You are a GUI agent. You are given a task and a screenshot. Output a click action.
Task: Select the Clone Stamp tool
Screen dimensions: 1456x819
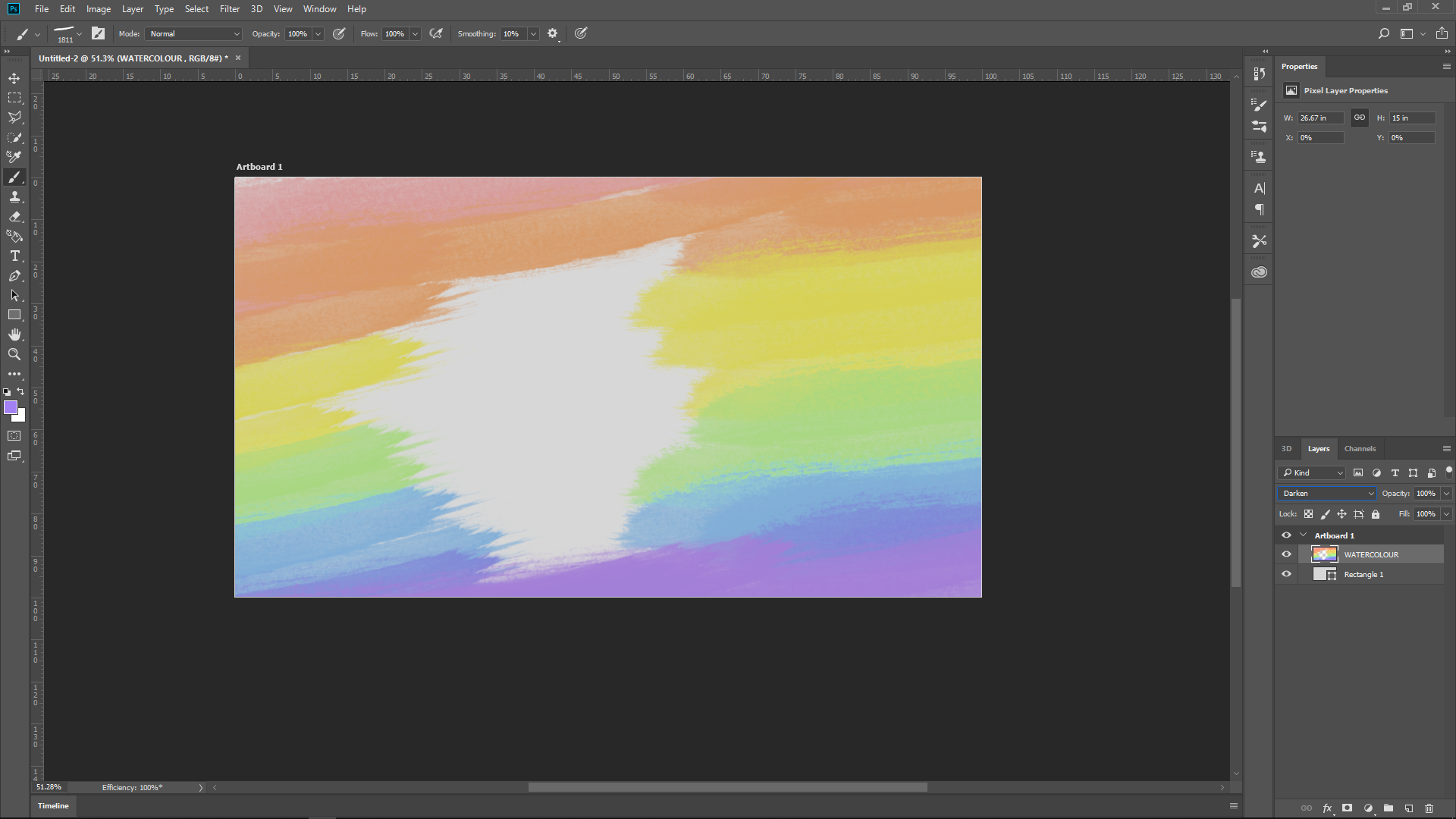pyautogui.click(x=14, y=197)
